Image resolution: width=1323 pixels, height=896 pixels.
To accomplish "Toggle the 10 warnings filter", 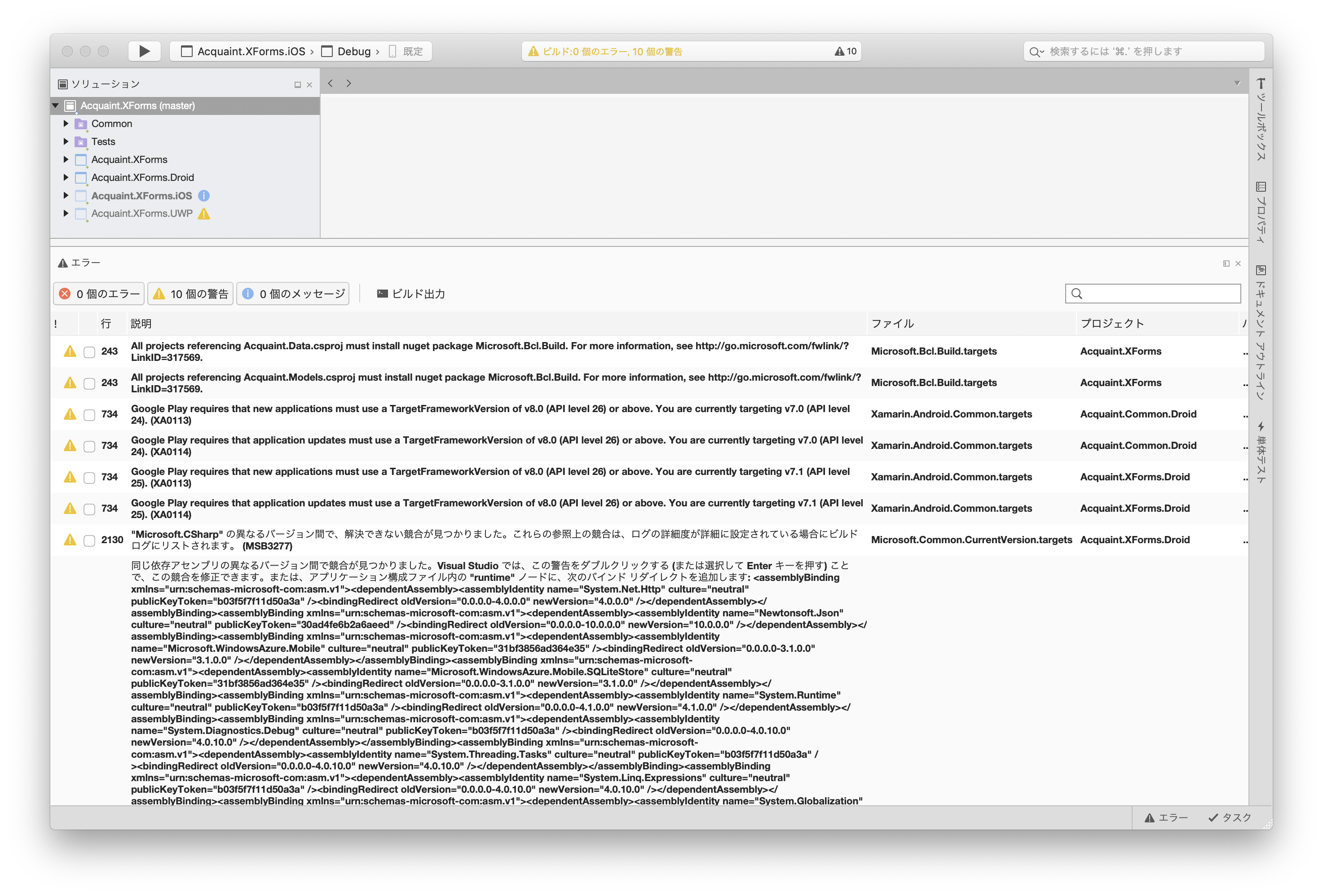I will (x=191, y=294).
